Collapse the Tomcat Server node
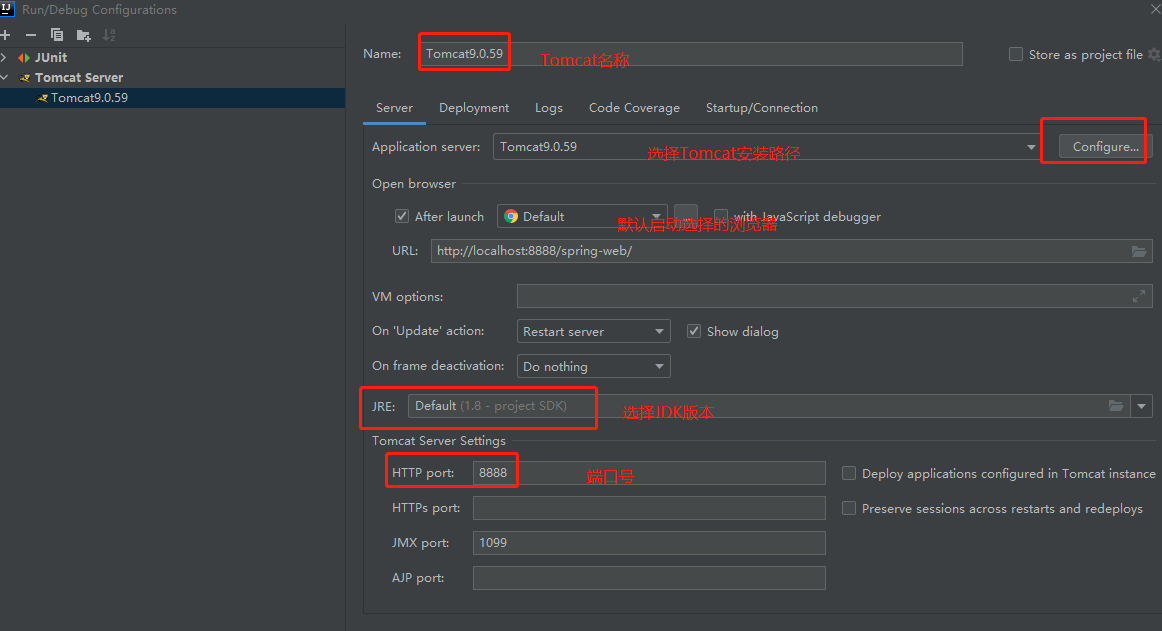This screenshot has height=631, width=1162. pyautogui.click(x=4, y=78)
